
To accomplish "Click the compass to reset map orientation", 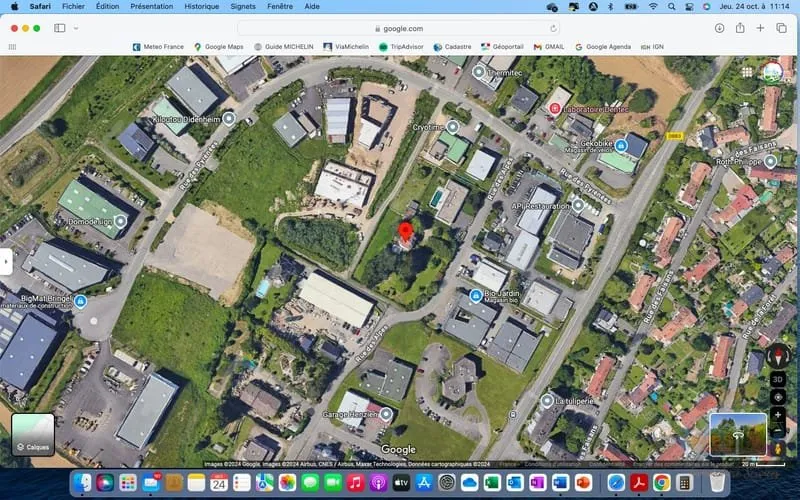I will pos(778,356).
